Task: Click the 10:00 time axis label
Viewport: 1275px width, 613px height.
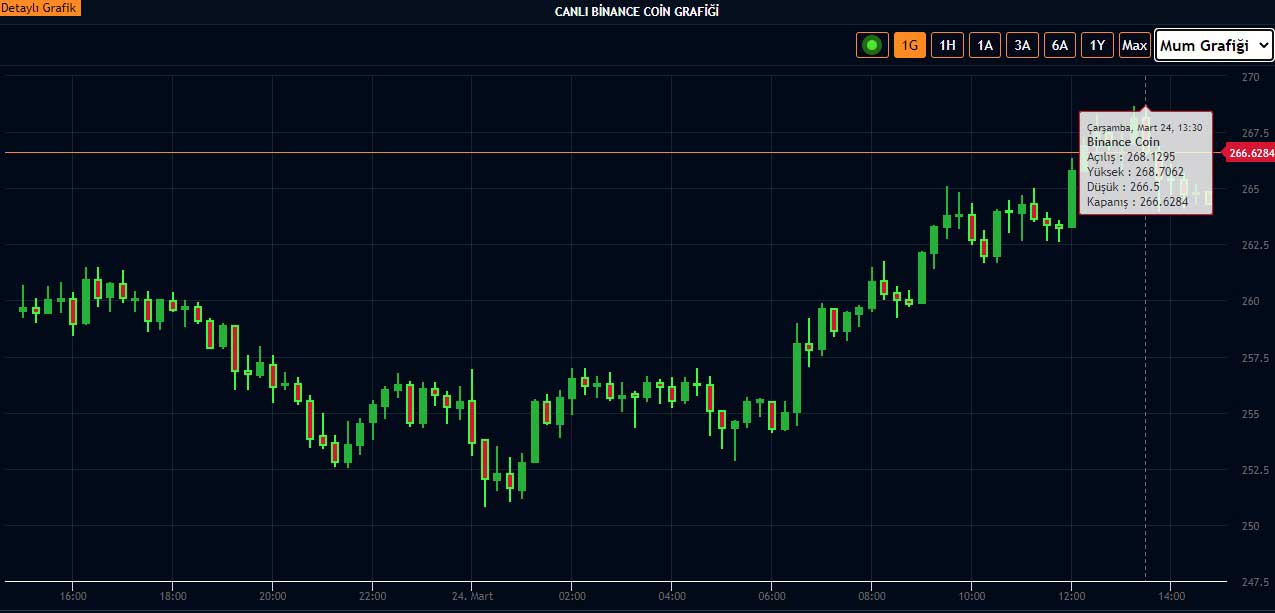Action: click(972, 596)
